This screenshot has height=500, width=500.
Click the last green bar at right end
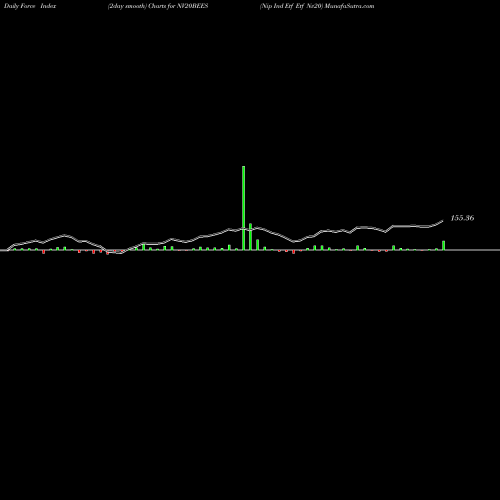point(444,245)
